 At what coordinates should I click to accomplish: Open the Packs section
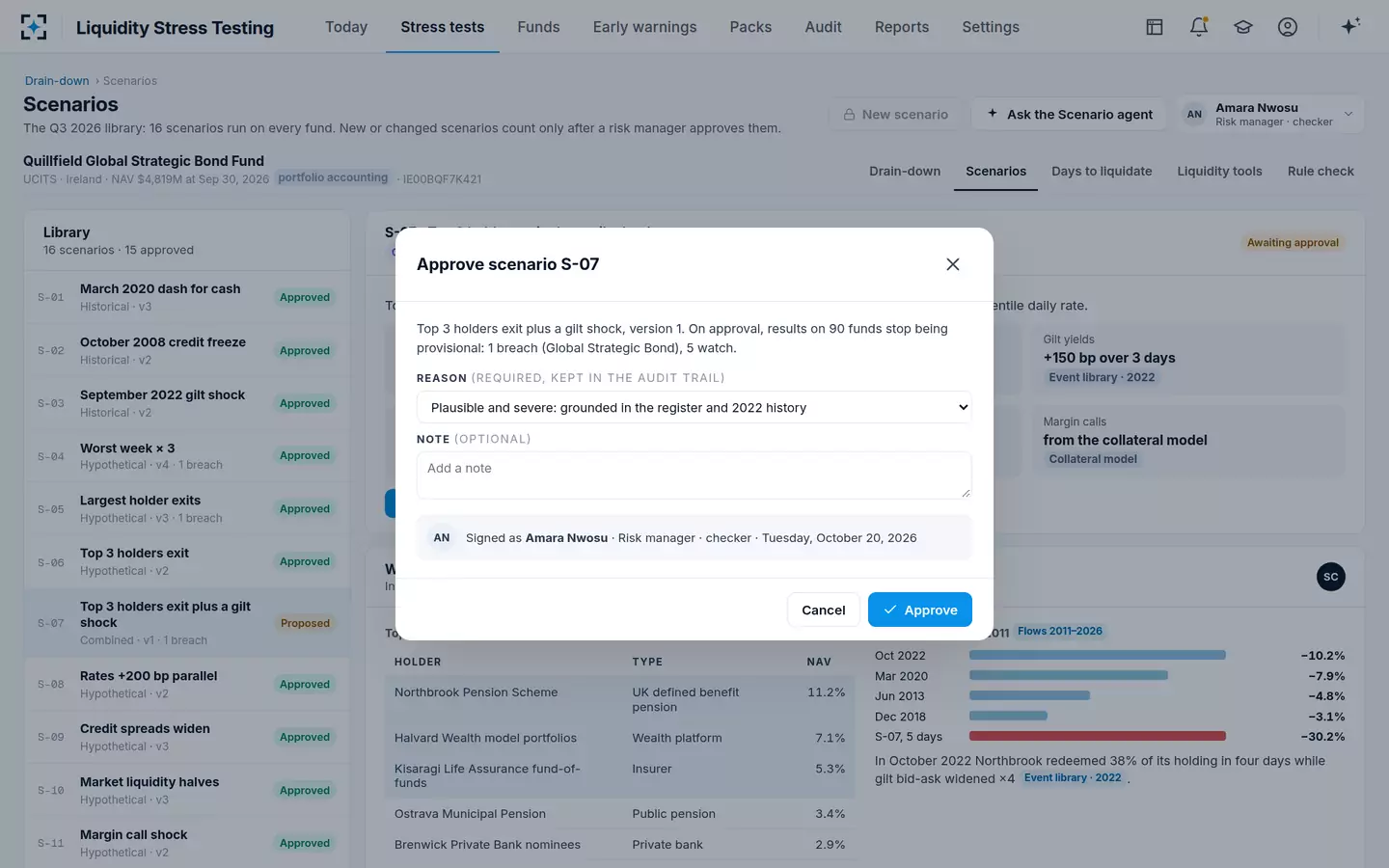(x=750, y=27)
